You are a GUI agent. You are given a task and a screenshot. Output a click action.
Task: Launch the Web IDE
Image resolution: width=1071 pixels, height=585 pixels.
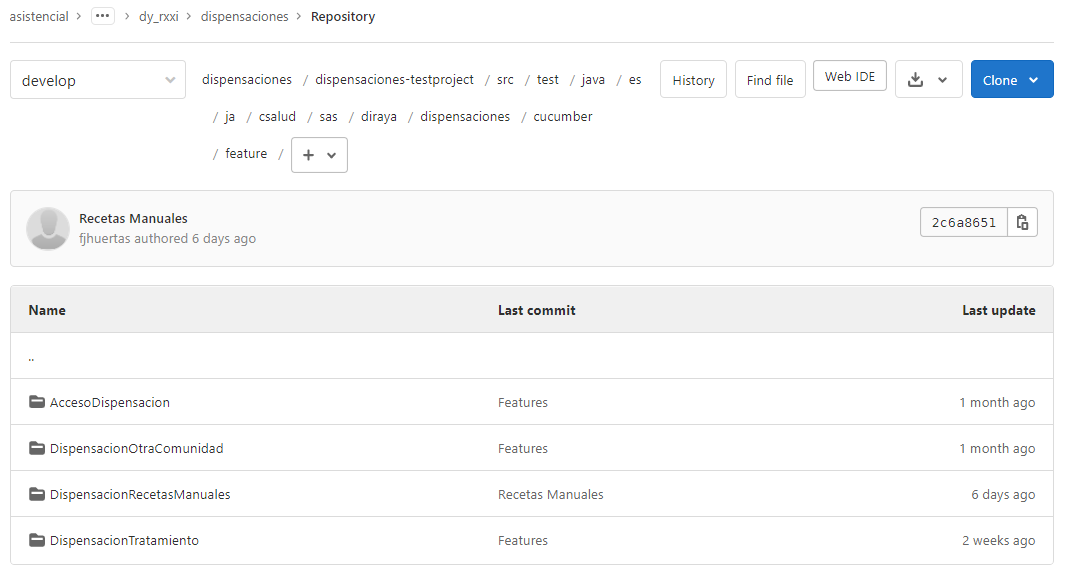(x=850, y=76)
